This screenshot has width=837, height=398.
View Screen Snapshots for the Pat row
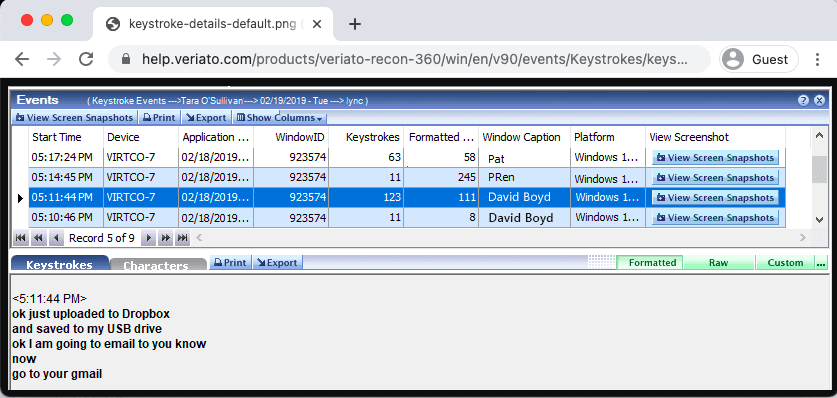(x=715, y=158)
